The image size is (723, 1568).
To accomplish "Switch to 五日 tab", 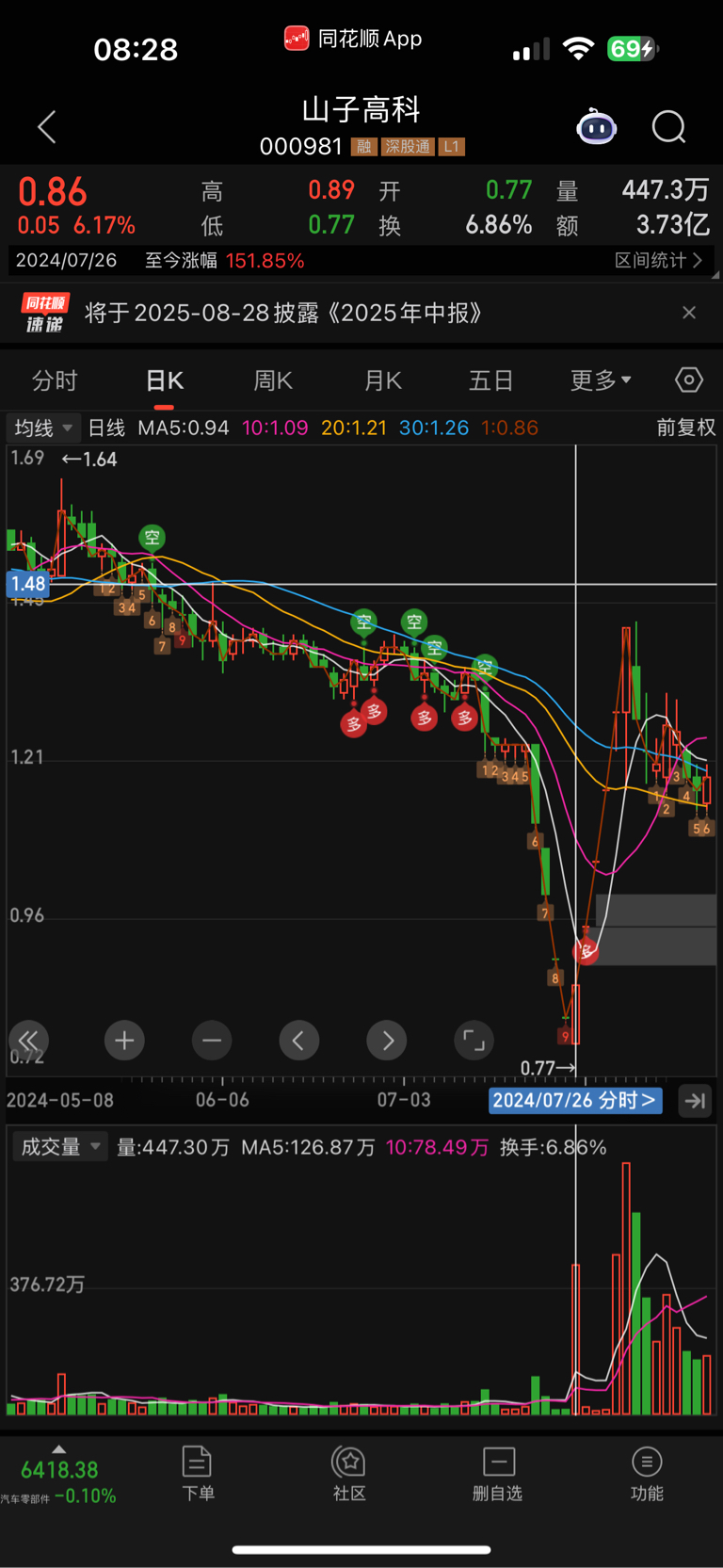I will pos(491,380).
